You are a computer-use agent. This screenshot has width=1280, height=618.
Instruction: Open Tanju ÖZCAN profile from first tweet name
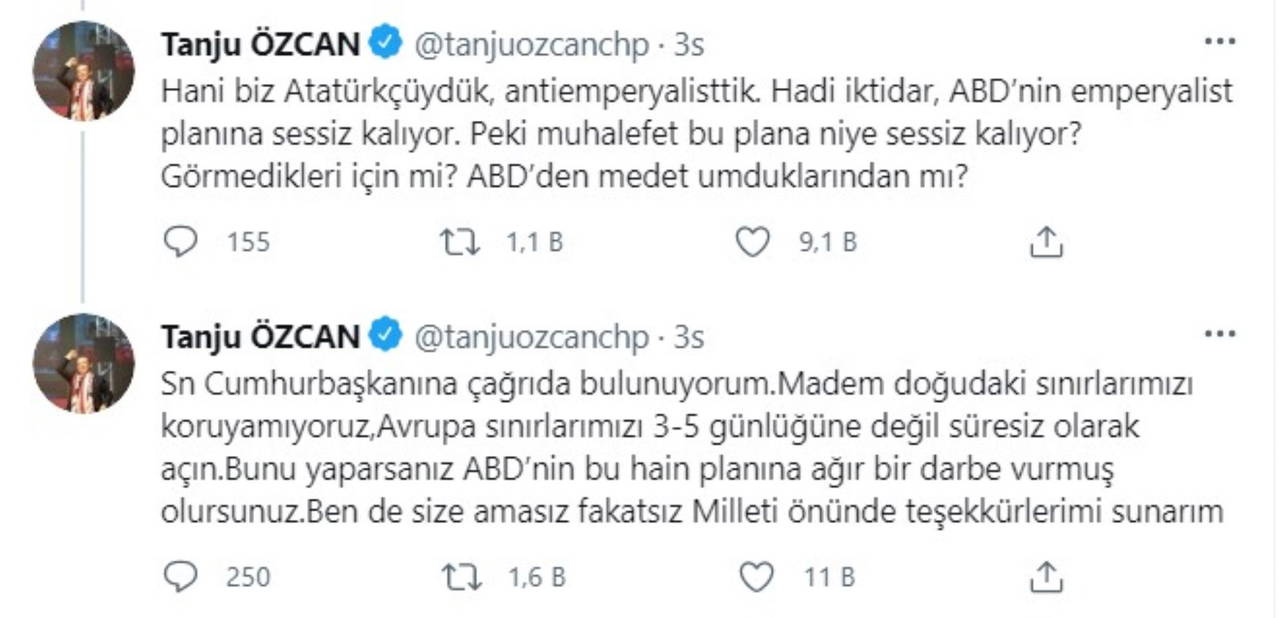point(260,44)
